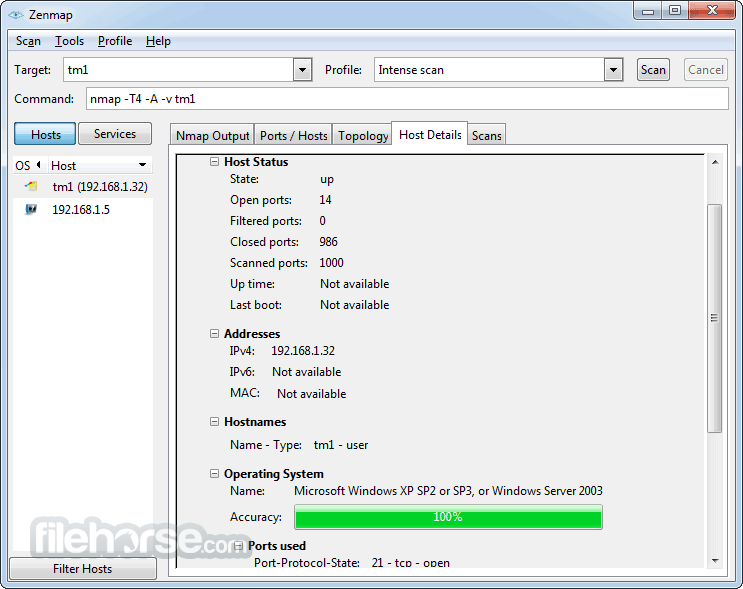Click the Up time Not available value

click(x=354, y=283)
